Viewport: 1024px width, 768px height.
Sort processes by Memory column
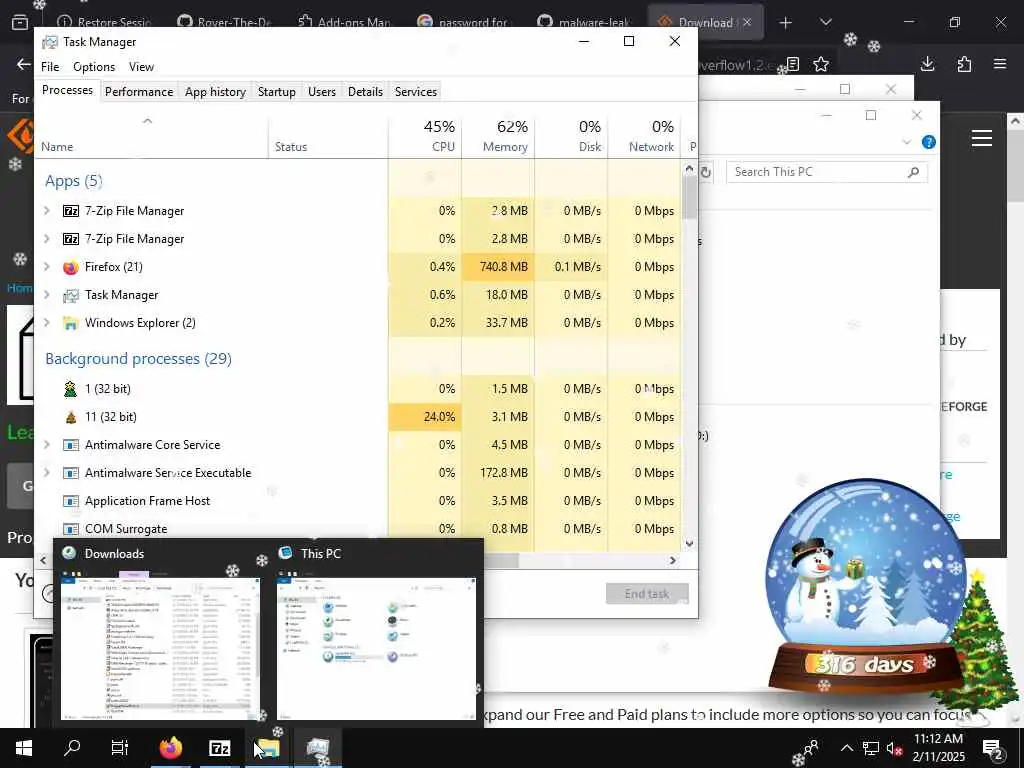click(498, 136)
